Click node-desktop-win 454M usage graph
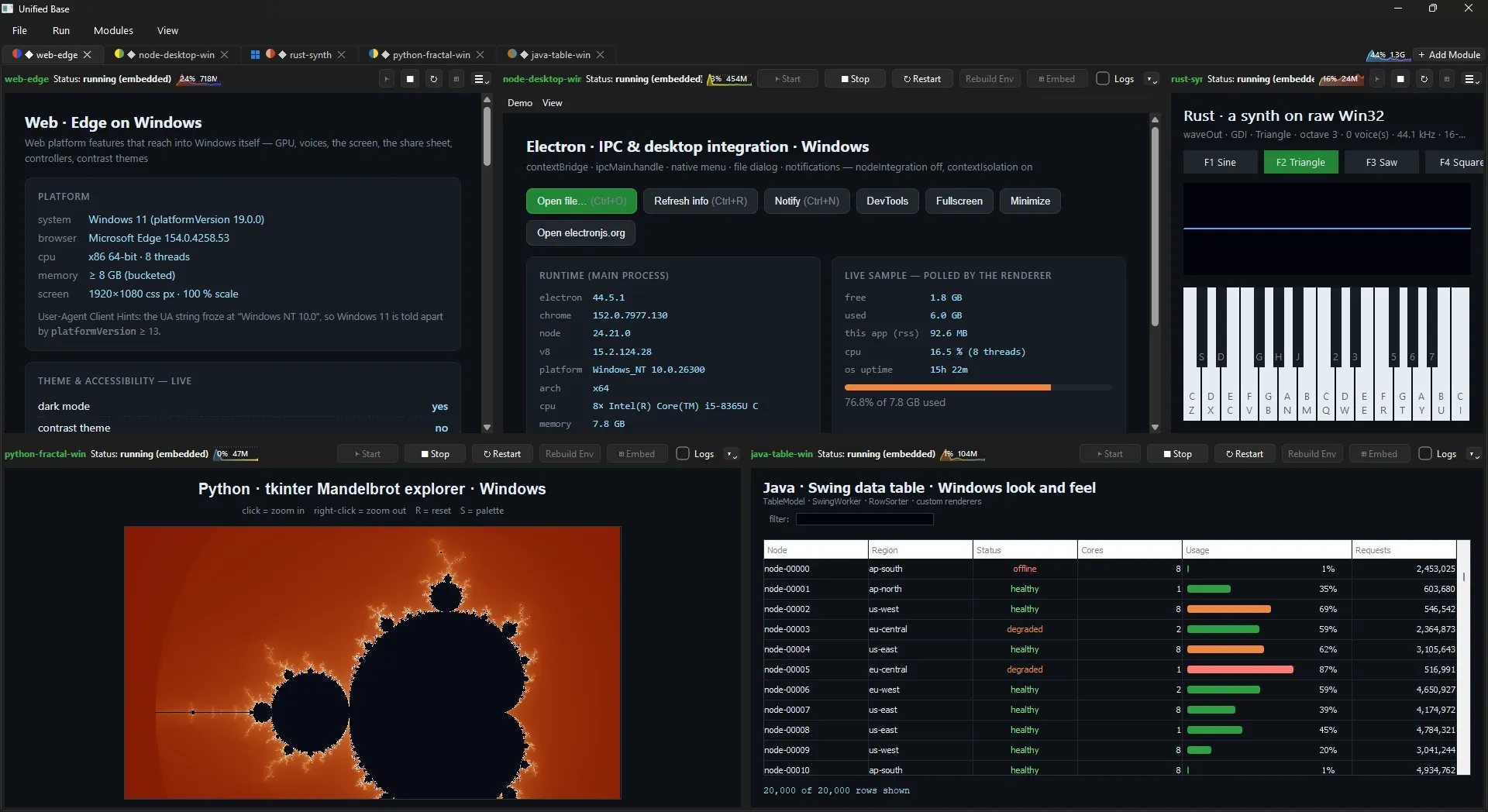Screen dimensions: 1488x812 coord(728,79)
